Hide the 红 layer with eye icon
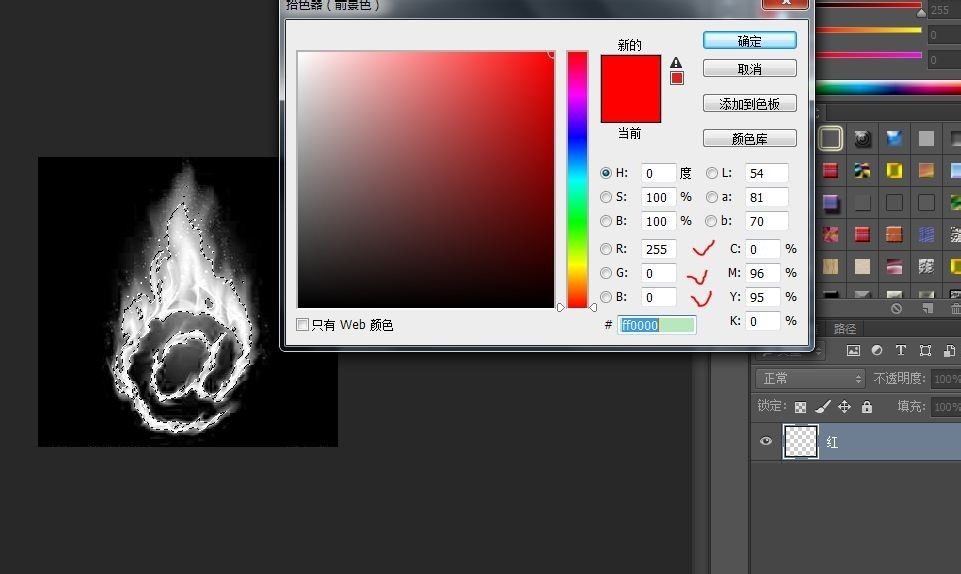Screen dimensions: 961x574 click(766, 441)
